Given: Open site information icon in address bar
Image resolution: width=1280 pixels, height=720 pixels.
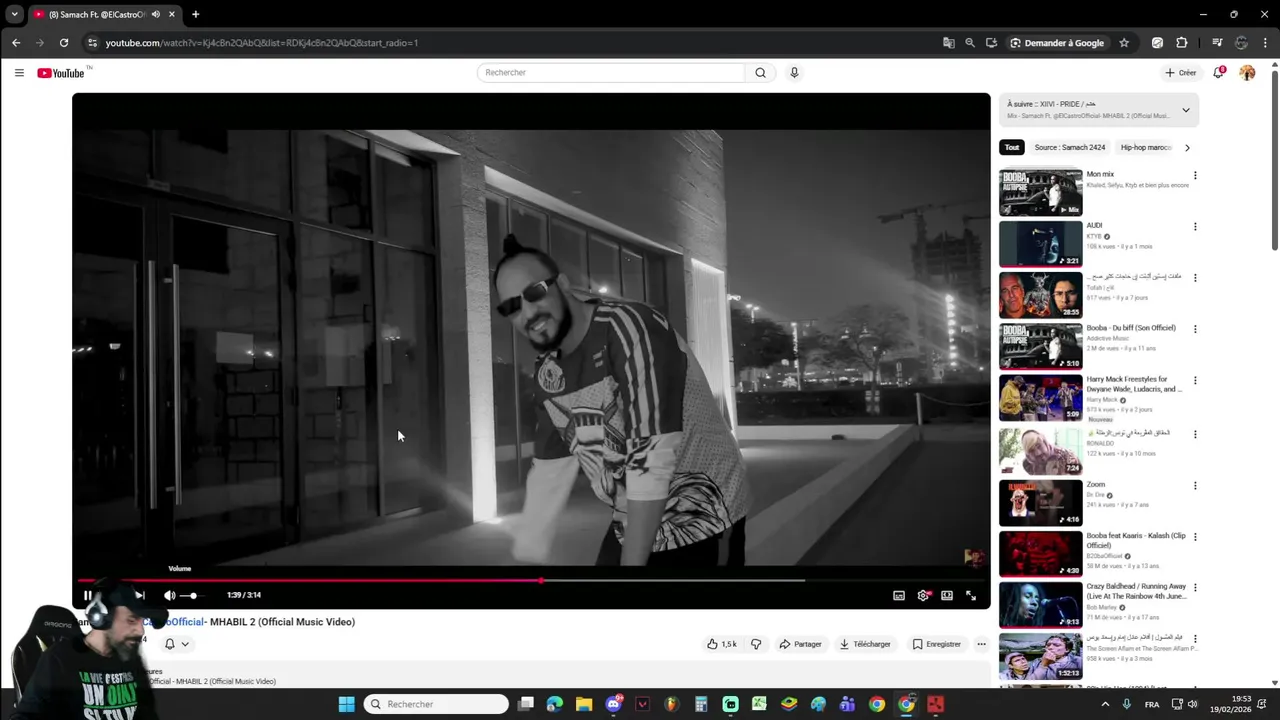Looking at the screenshot, I should pos(92,43).
